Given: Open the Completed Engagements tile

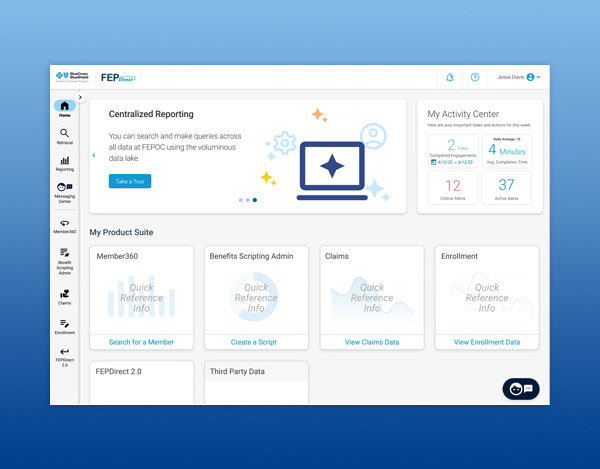Looking at the screenshot, I should coord(453,151).
